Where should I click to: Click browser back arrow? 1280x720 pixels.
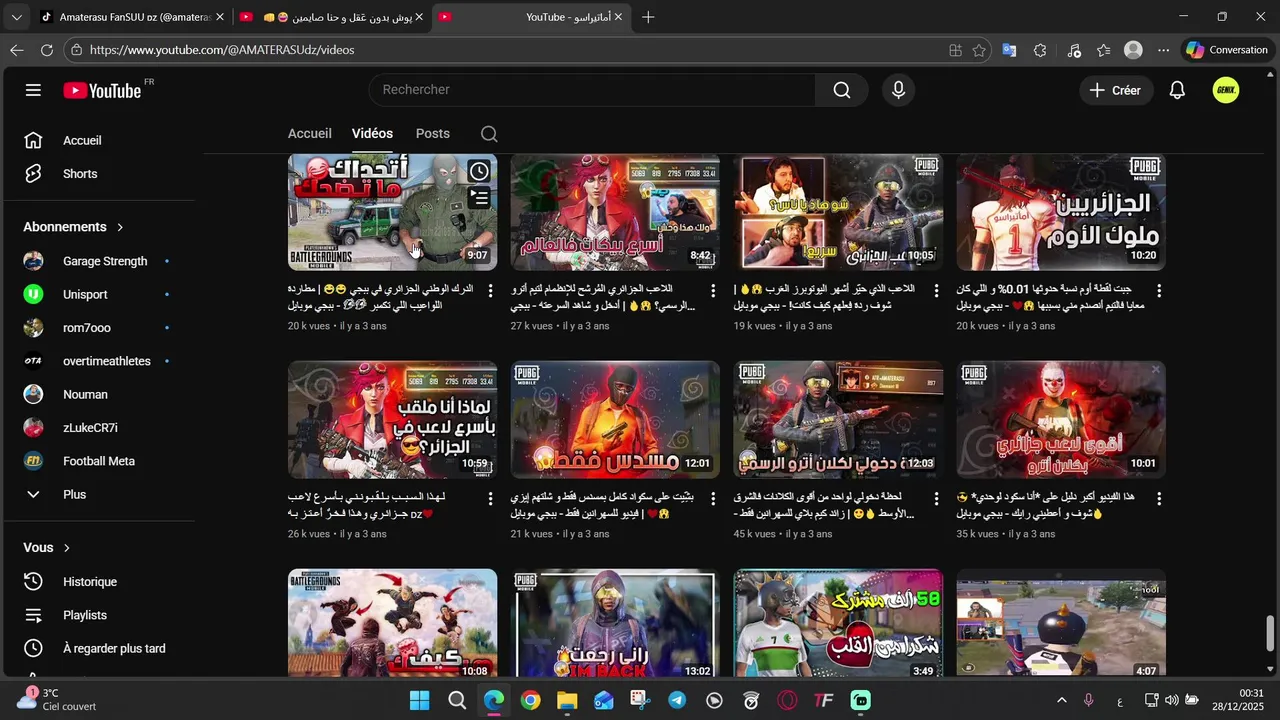[x=17, y=50]
